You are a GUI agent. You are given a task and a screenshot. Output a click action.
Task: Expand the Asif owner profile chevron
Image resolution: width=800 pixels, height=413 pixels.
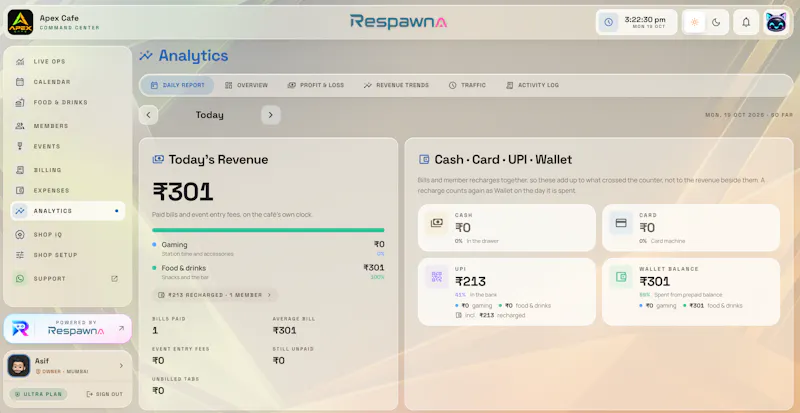pyautogui.click(x=121, y=366)
